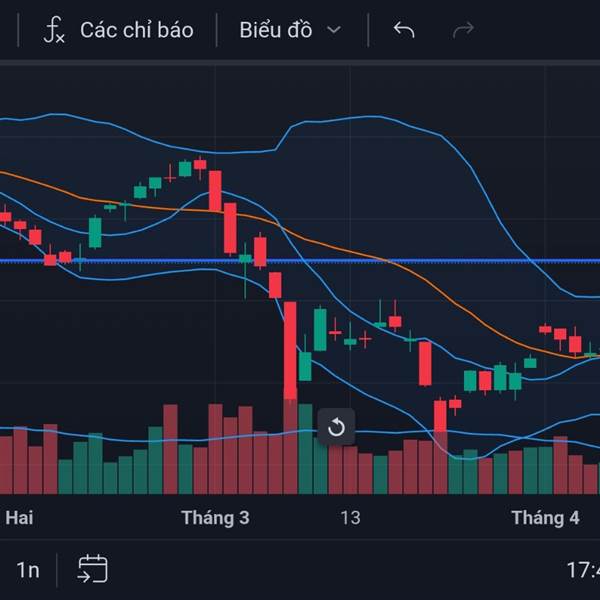This screenshot has width=600, height=600.
Task: Click the "Tháng 4" label on the time axis
Action: [545, 518]
